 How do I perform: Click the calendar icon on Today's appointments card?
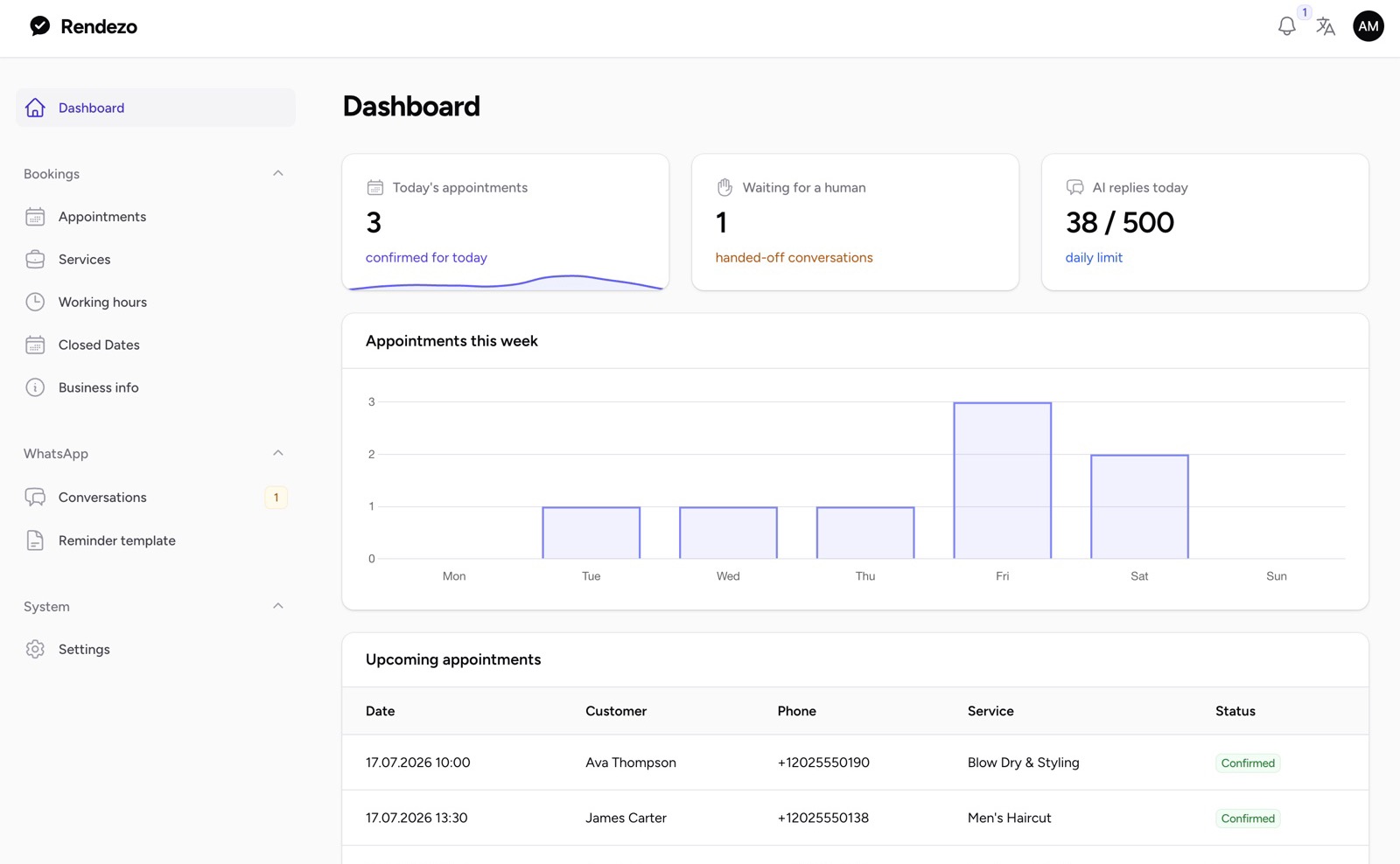pos(375,187)
